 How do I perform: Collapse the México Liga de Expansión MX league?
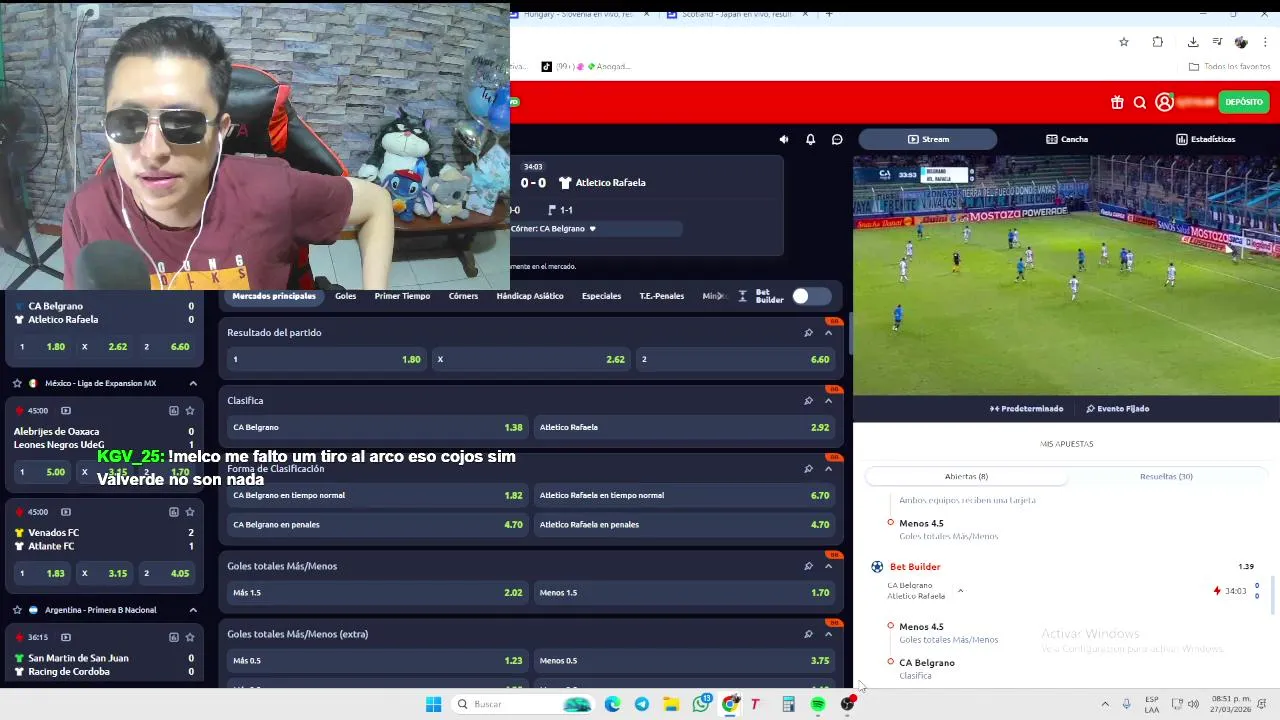pyautogui.click(x=193, y=383)
